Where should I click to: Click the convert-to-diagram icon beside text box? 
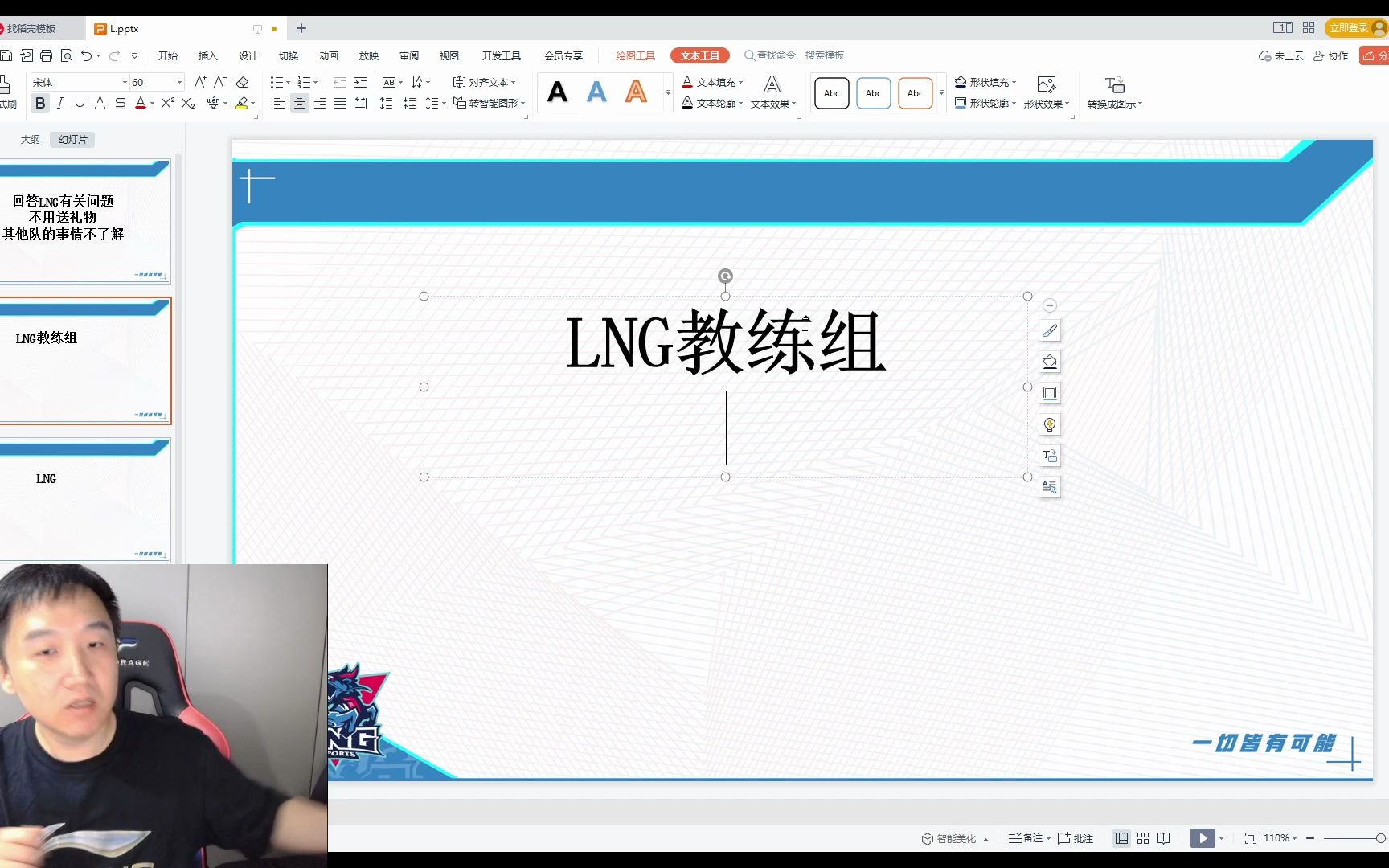click(x=1050, y=456)
